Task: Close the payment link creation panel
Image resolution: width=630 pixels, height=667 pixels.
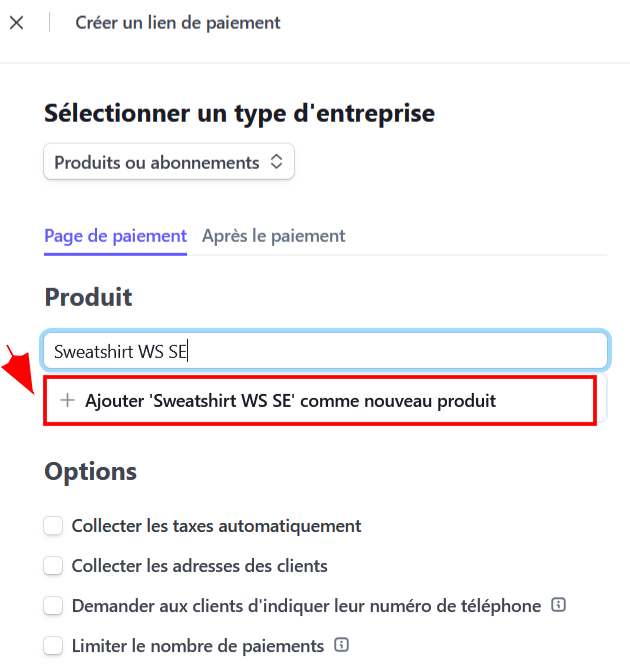Action: pos(17,23)
